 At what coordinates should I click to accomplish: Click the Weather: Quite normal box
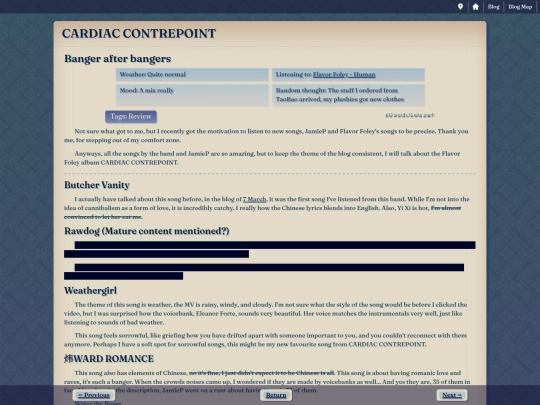(x=192, y=74)
